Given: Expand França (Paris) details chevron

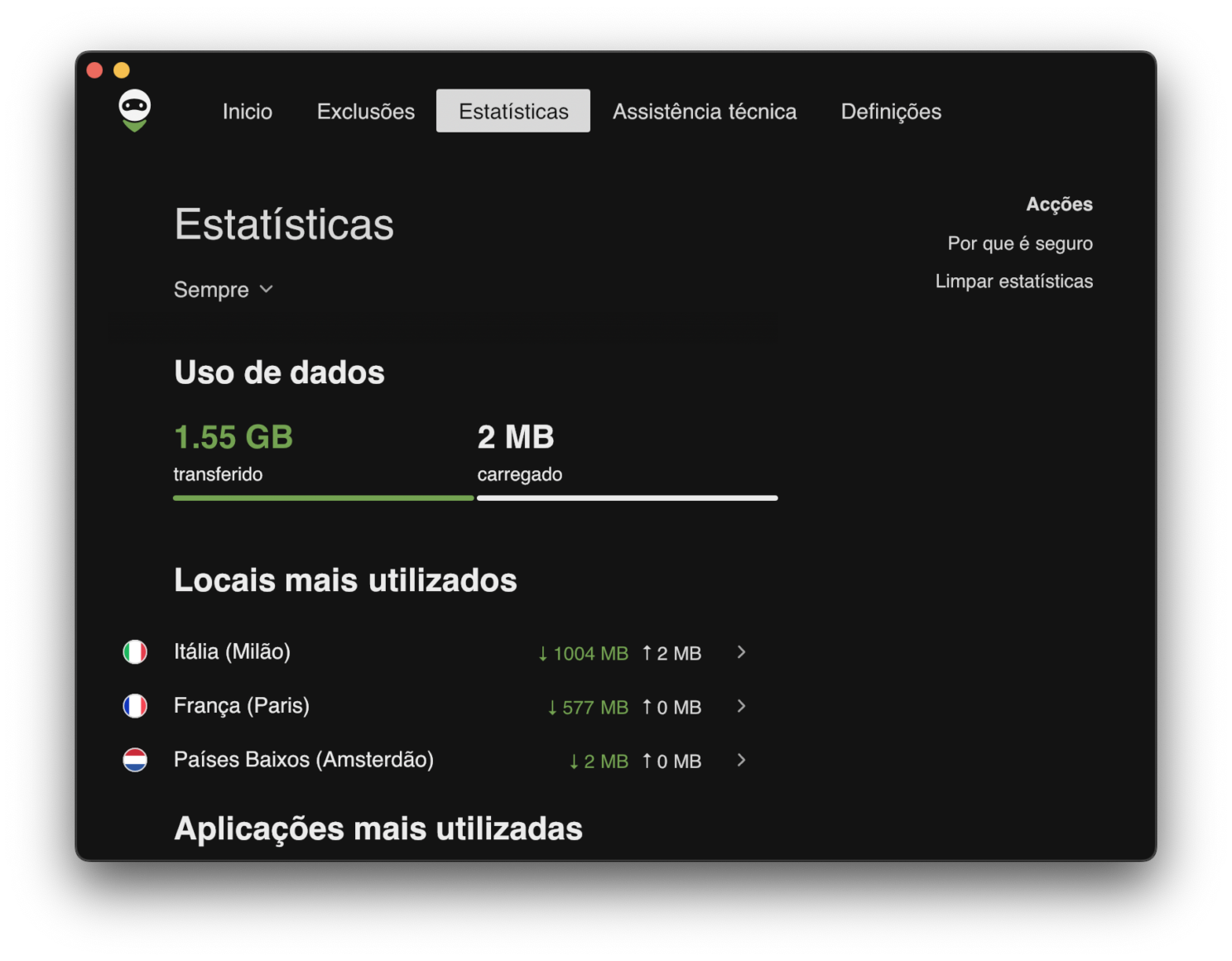Looking at the screenshot, I should [741, 706].
